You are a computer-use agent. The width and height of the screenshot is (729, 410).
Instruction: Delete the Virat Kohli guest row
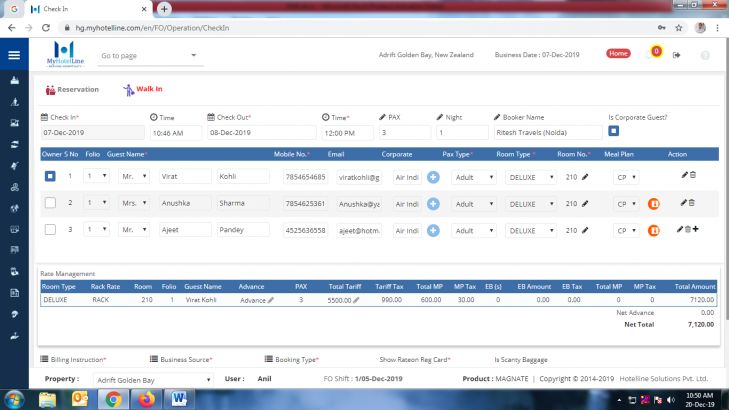click(693, 176)
